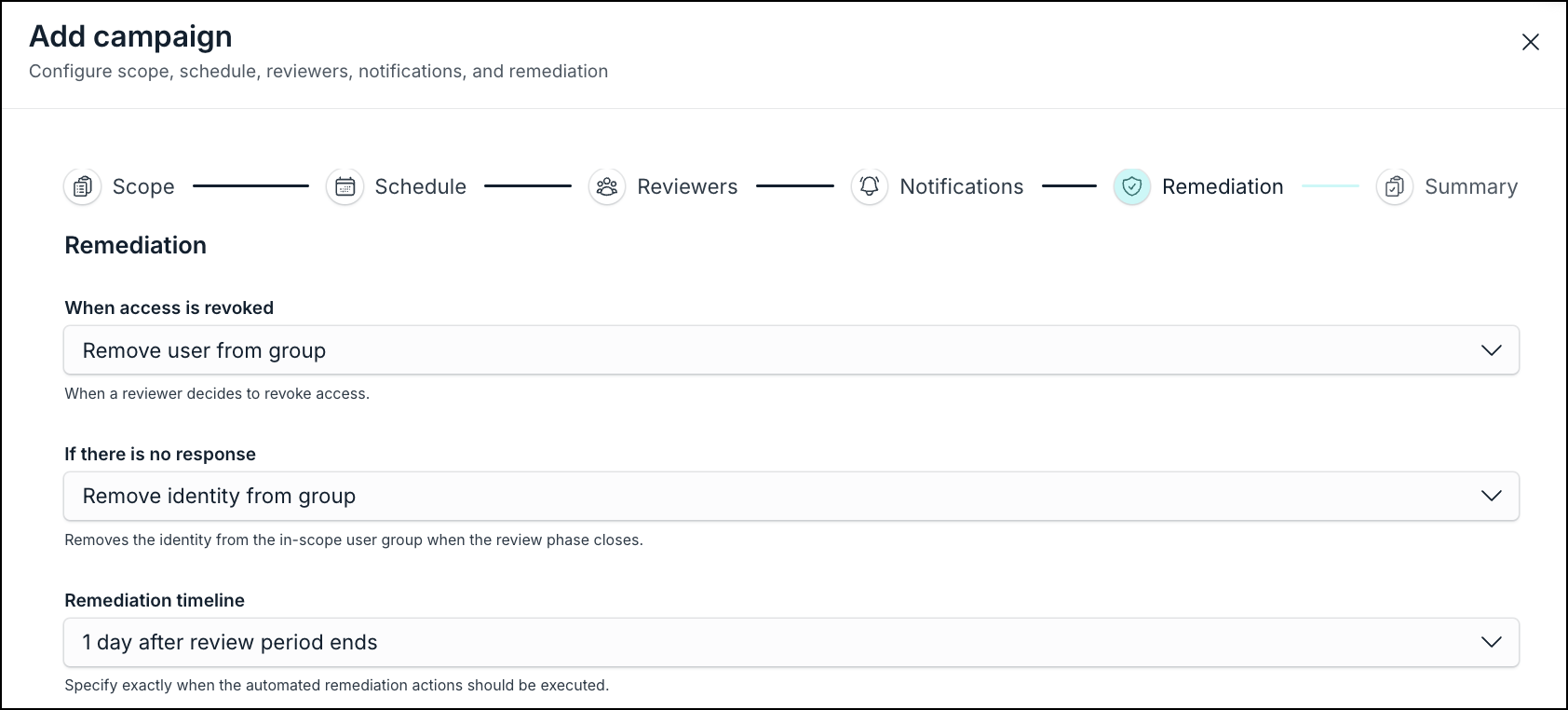
Task: Click the 'Remediation timeline' field label
Action: point(155,600)
